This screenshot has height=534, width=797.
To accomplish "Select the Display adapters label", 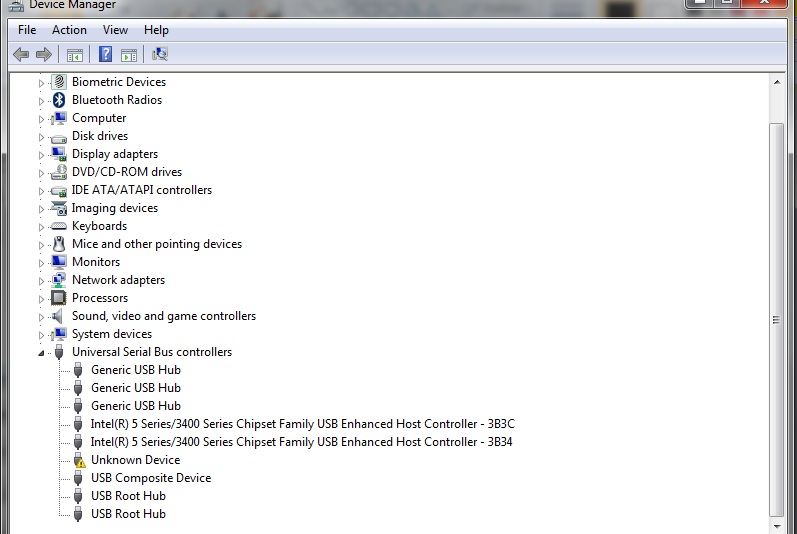I will click(x=115, y=154).
